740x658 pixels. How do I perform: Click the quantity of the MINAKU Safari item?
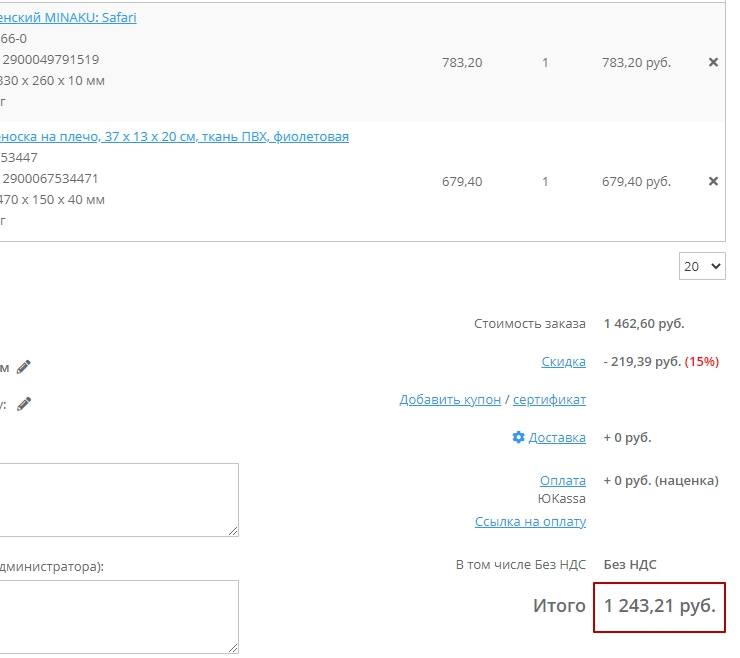click(x=545, y=63)
